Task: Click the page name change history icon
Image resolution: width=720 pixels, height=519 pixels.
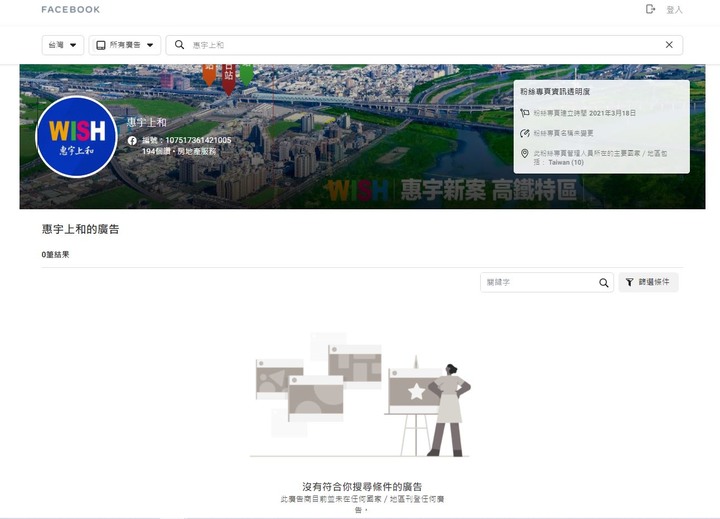Action: pos(525,133)
